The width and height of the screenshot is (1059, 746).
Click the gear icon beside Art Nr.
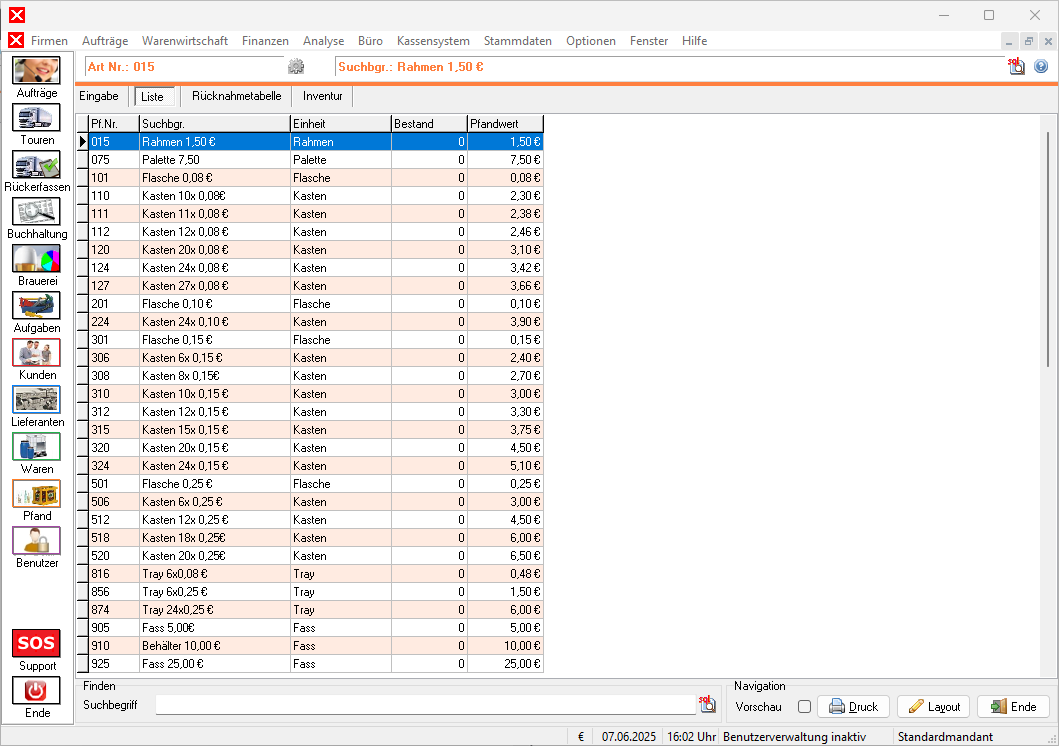pos(296,67)
